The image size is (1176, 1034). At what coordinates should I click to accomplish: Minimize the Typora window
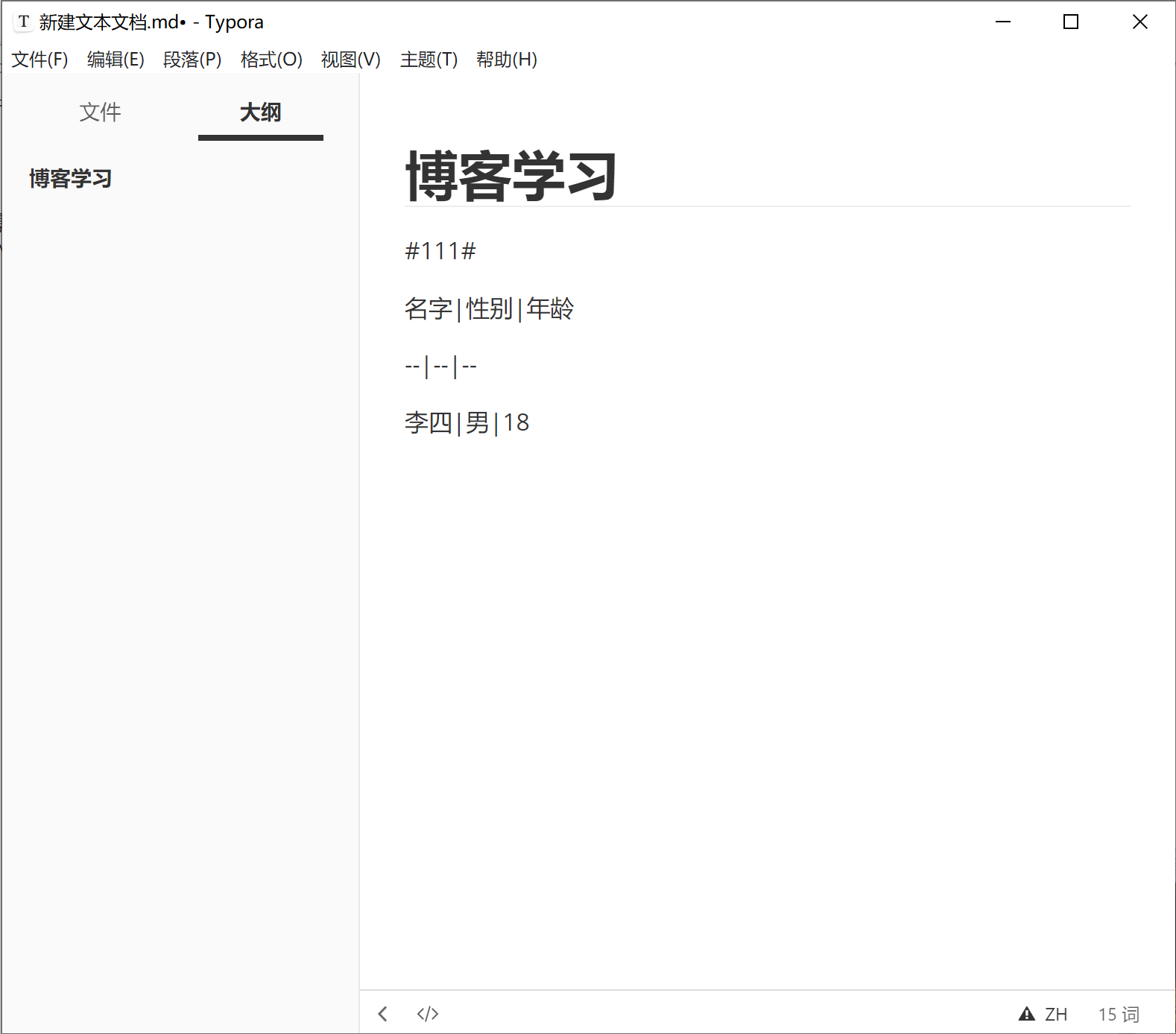[1003, 22]
